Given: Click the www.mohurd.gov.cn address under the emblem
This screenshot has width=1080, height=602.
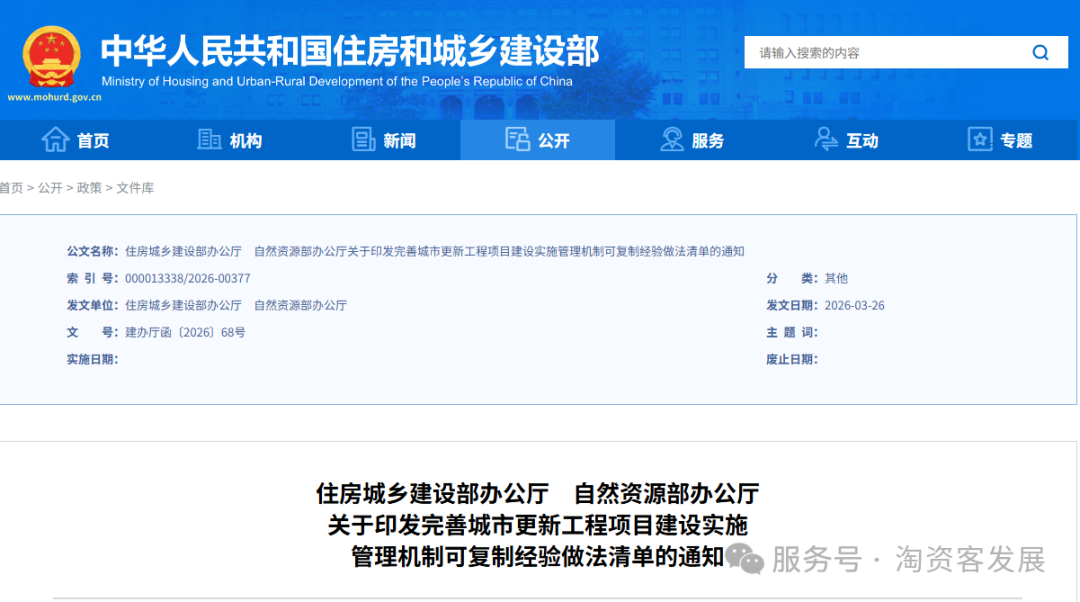Looking at the screenshot, I should coord(54,98).
